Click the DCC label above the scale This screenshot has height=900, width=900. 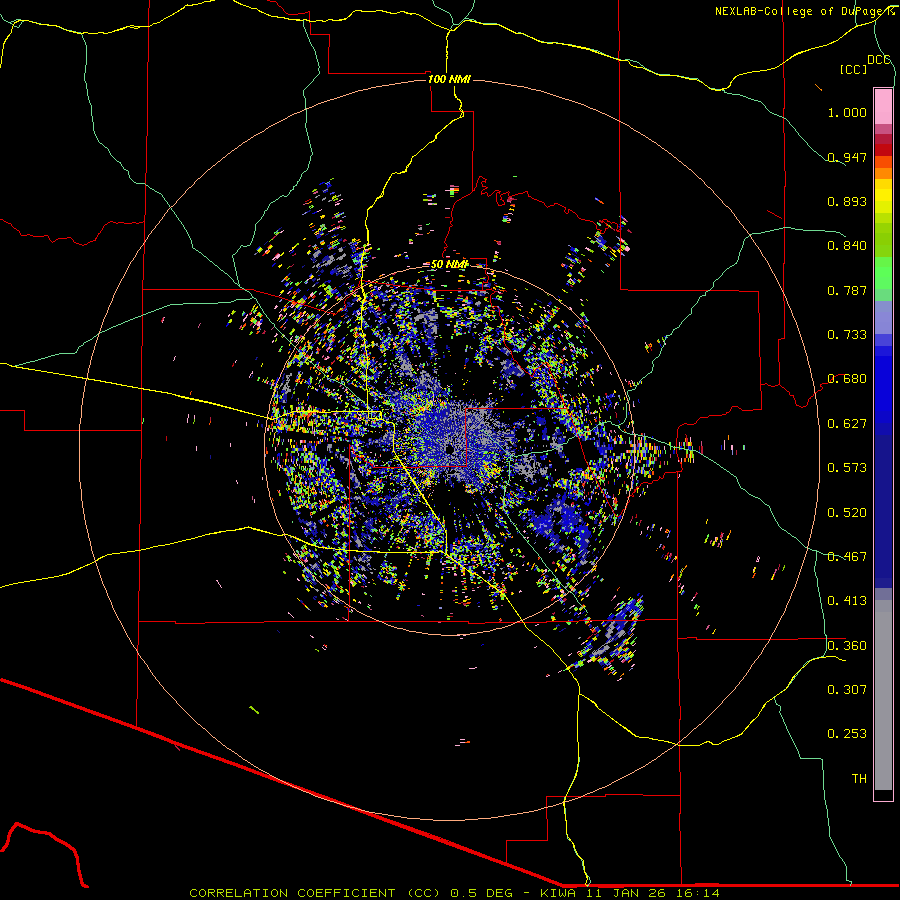878,60
